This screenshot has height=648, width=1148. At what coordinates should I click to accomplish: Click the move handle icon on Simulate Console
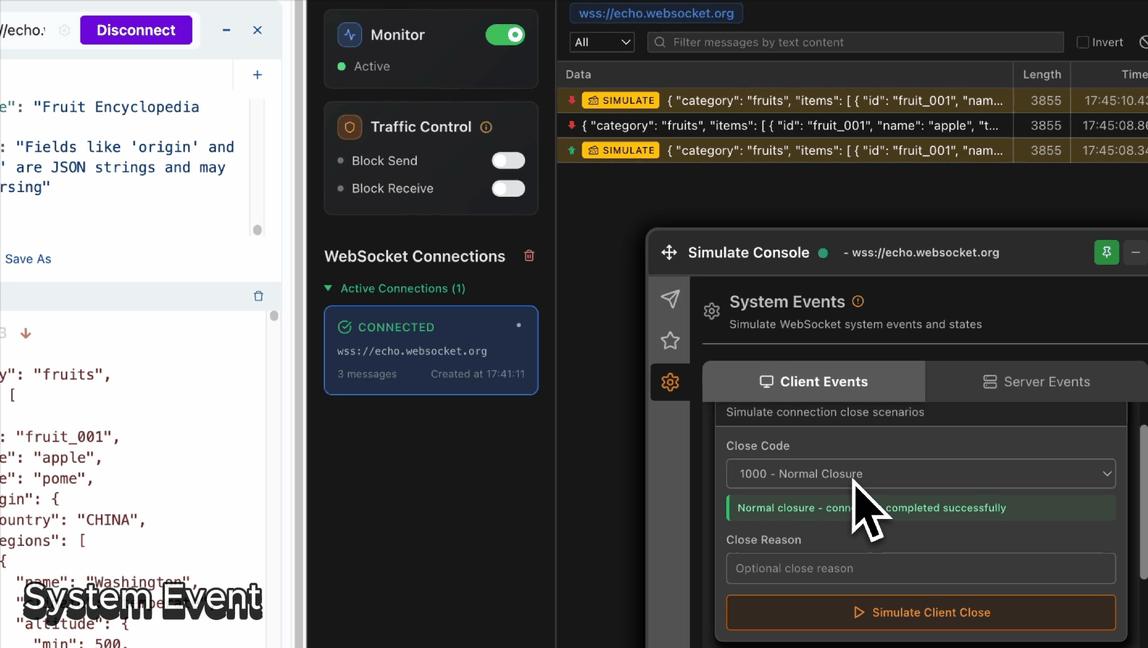click(x=668, y=252)
